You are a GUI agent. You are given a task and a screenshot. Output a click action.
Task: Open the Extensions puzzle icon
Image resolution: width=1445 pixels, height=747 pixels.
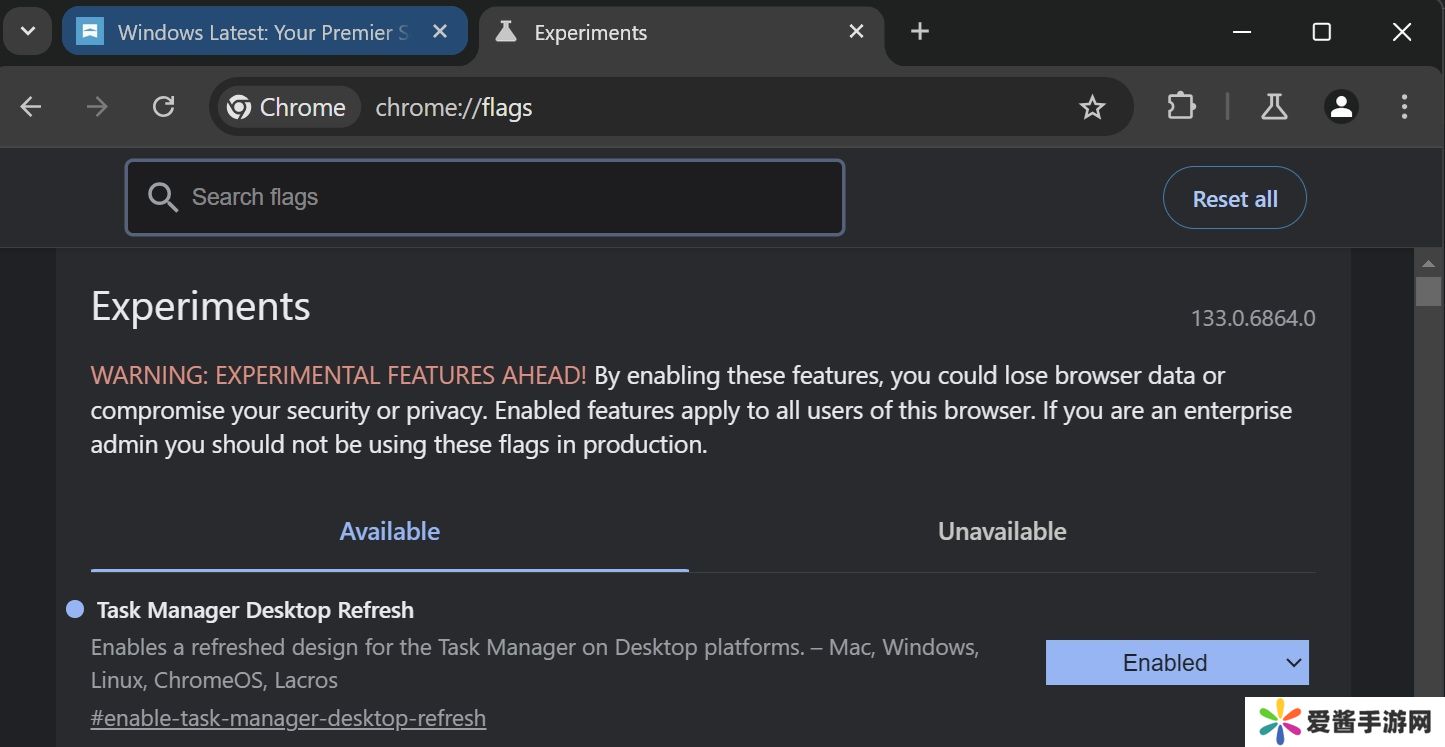[x=1181, y=107]
